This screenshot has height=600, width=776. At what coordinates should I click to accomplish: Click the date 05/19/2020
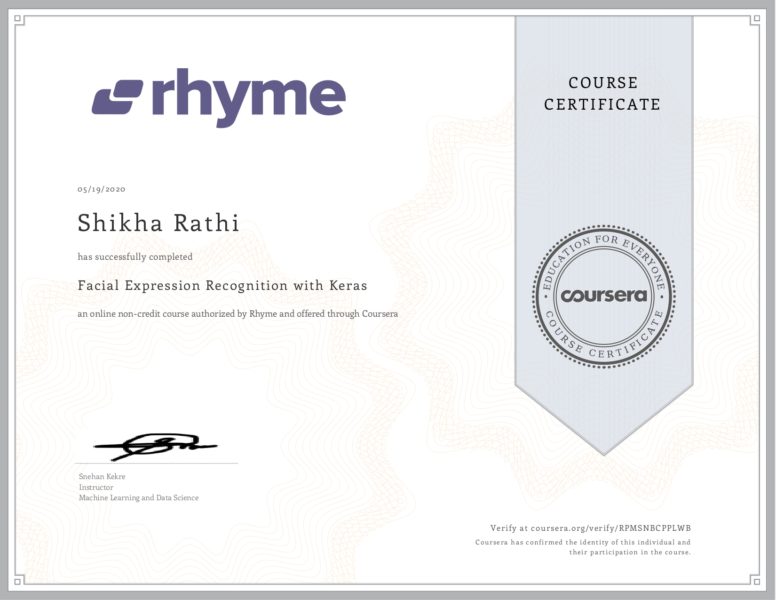coord(101,189)
